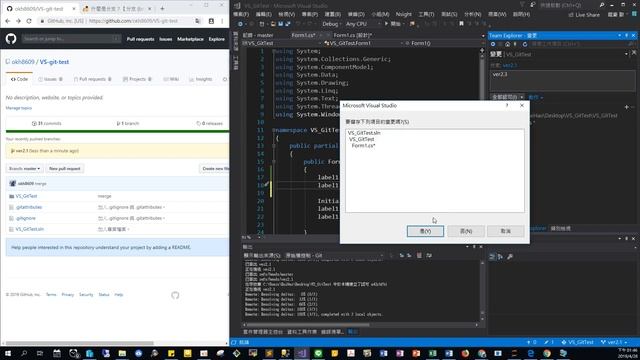Select Form1.cs* in the dialog list

pos(363,146)
